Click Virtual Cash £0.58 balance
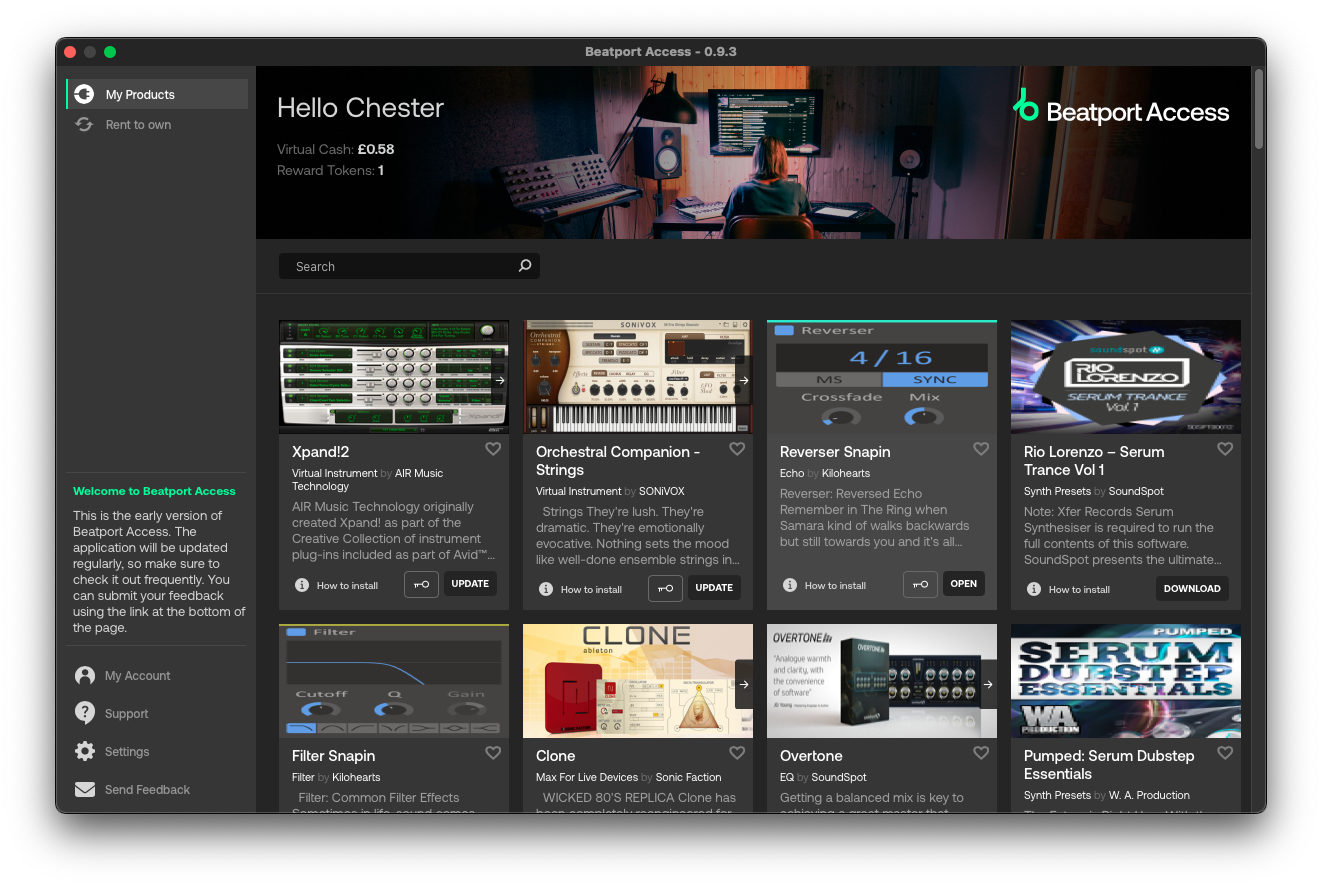This screenshot has height=887, width=1322. click(336, 149)
